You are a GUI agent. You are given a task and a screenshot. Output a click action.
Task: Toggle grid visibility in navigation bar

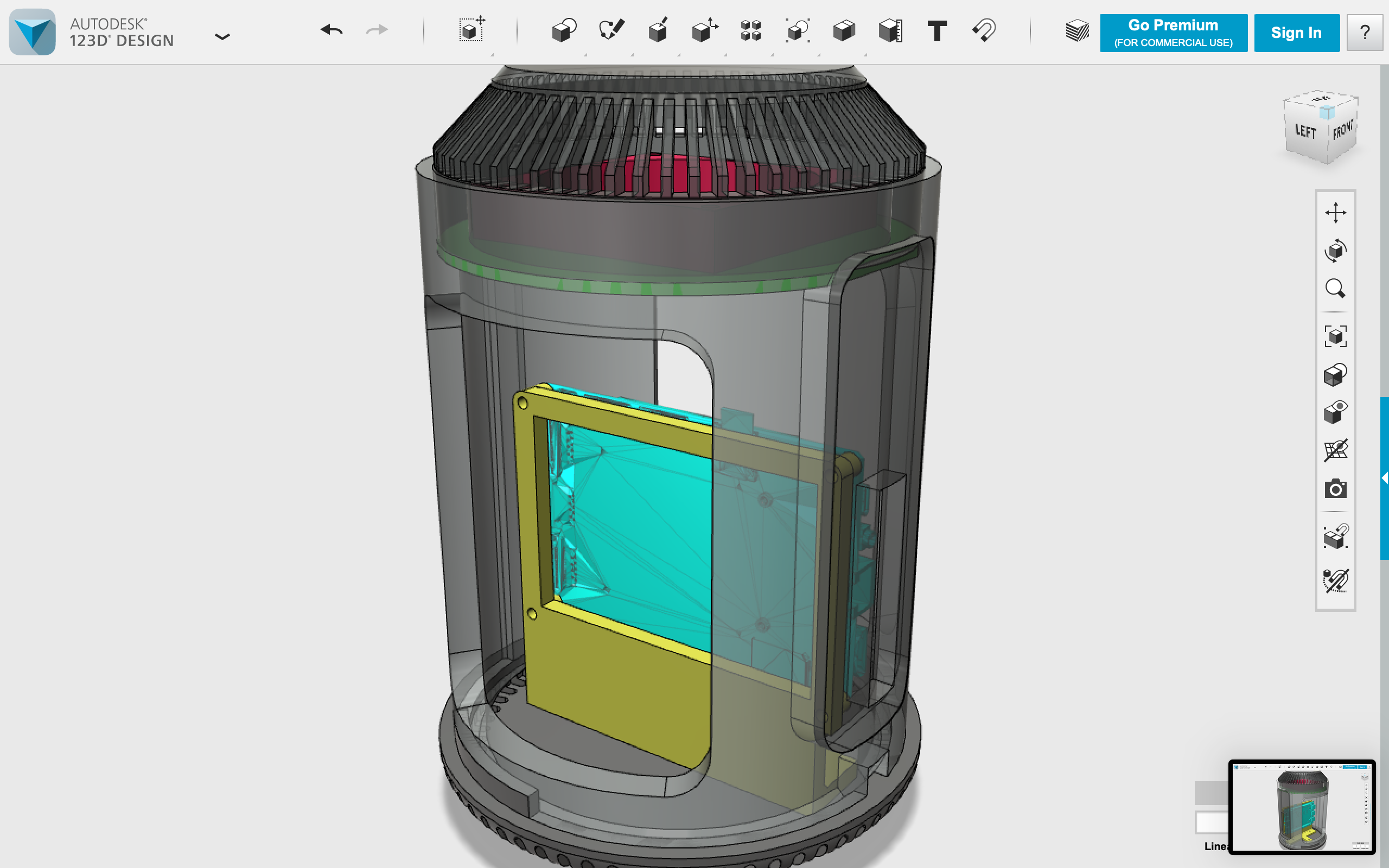point(1335,451)
